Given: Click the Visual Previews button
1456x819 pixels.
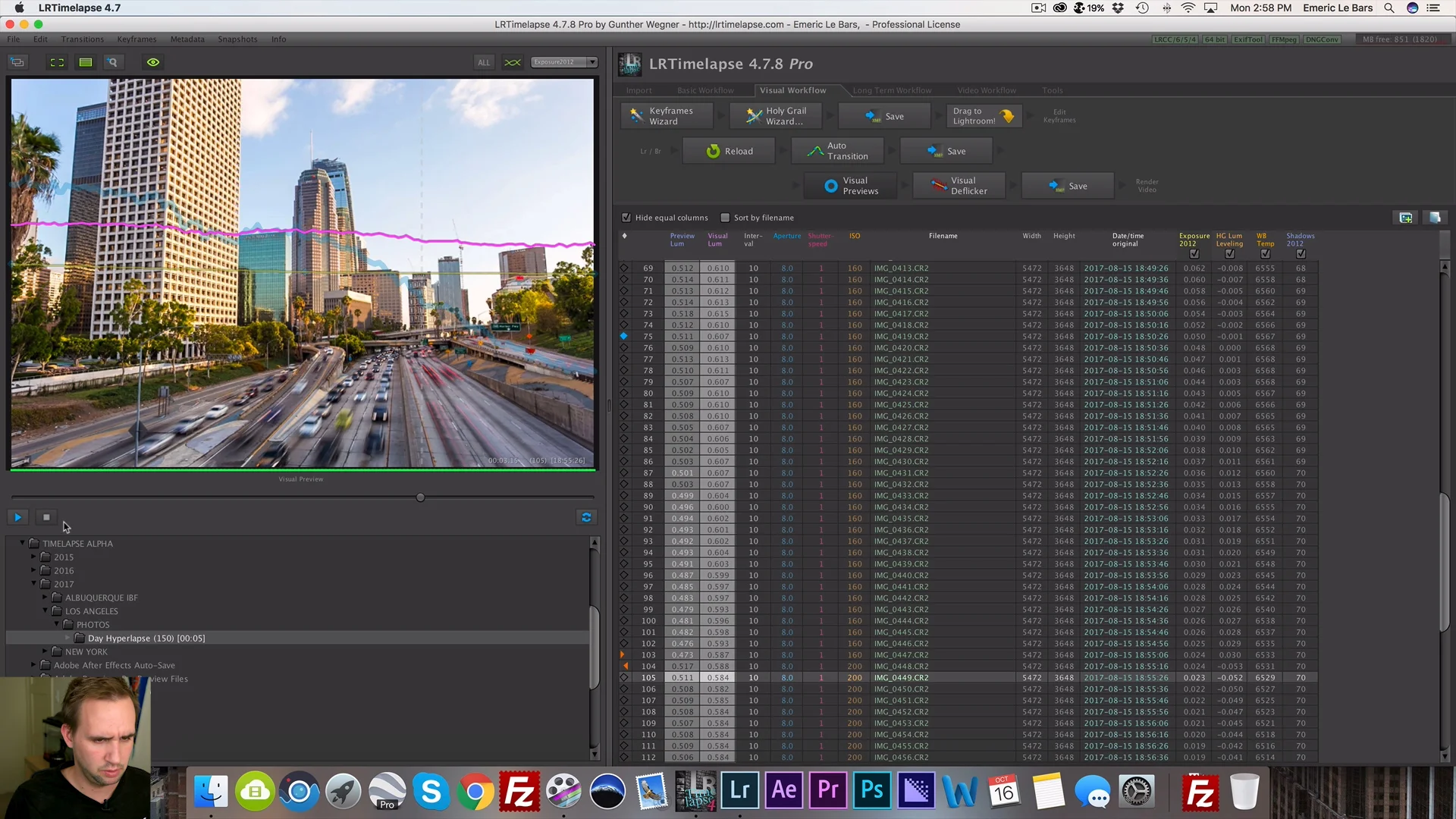Looking at the screenshot, I should click(x=851, y=186).
